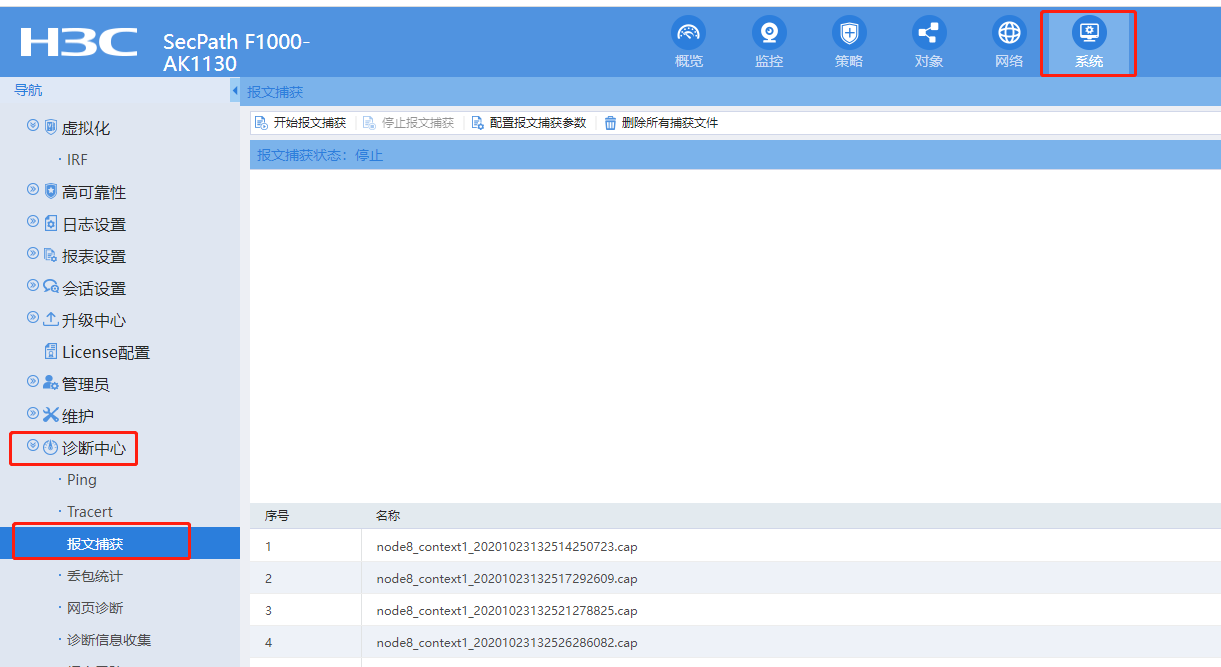The image size is (1221, 667).
Task: Click the 系统 system icon
Action: pyautogui.click(x=1089, y=34)
